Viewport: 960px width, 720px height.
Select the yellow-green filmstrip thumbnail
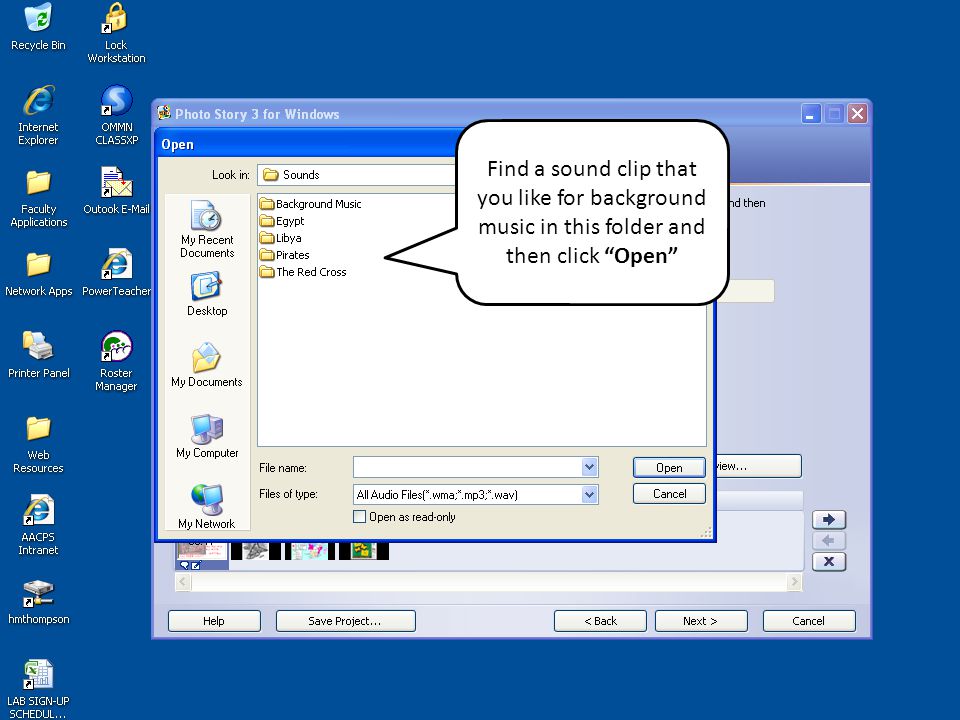[363, 551]
